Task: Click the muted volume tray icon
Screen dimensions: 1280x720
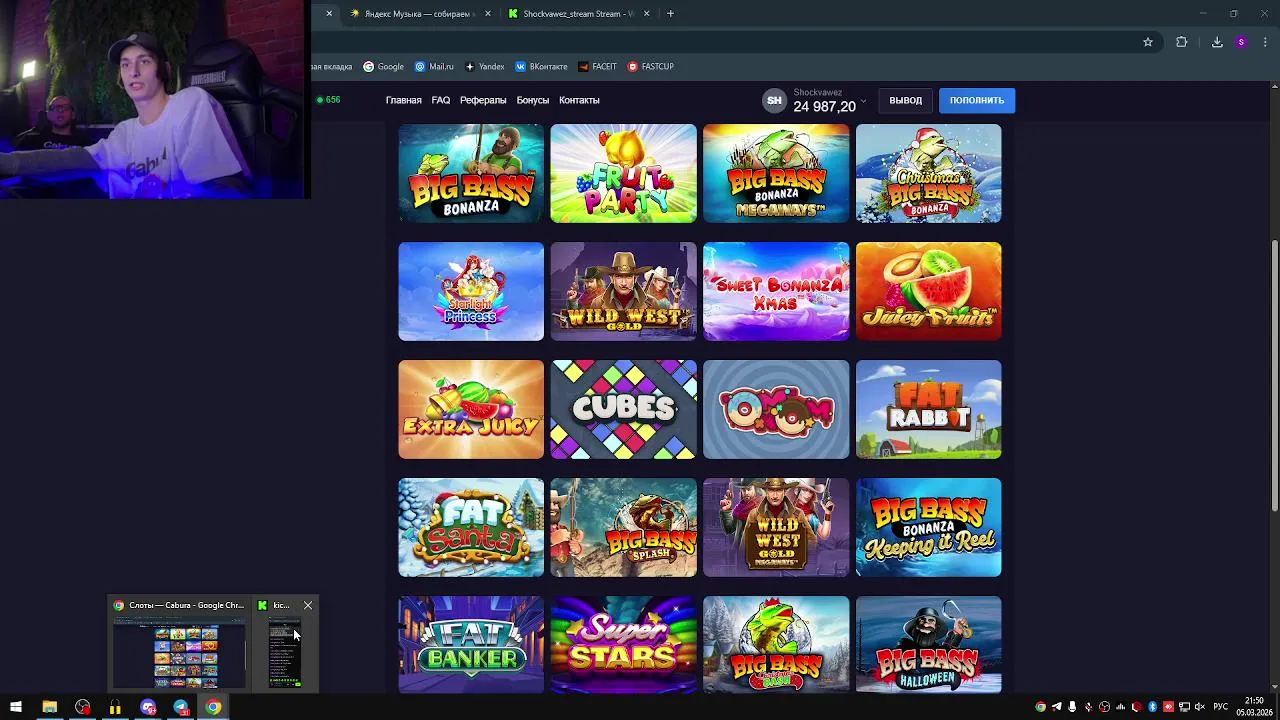Action: point(1200,707)
